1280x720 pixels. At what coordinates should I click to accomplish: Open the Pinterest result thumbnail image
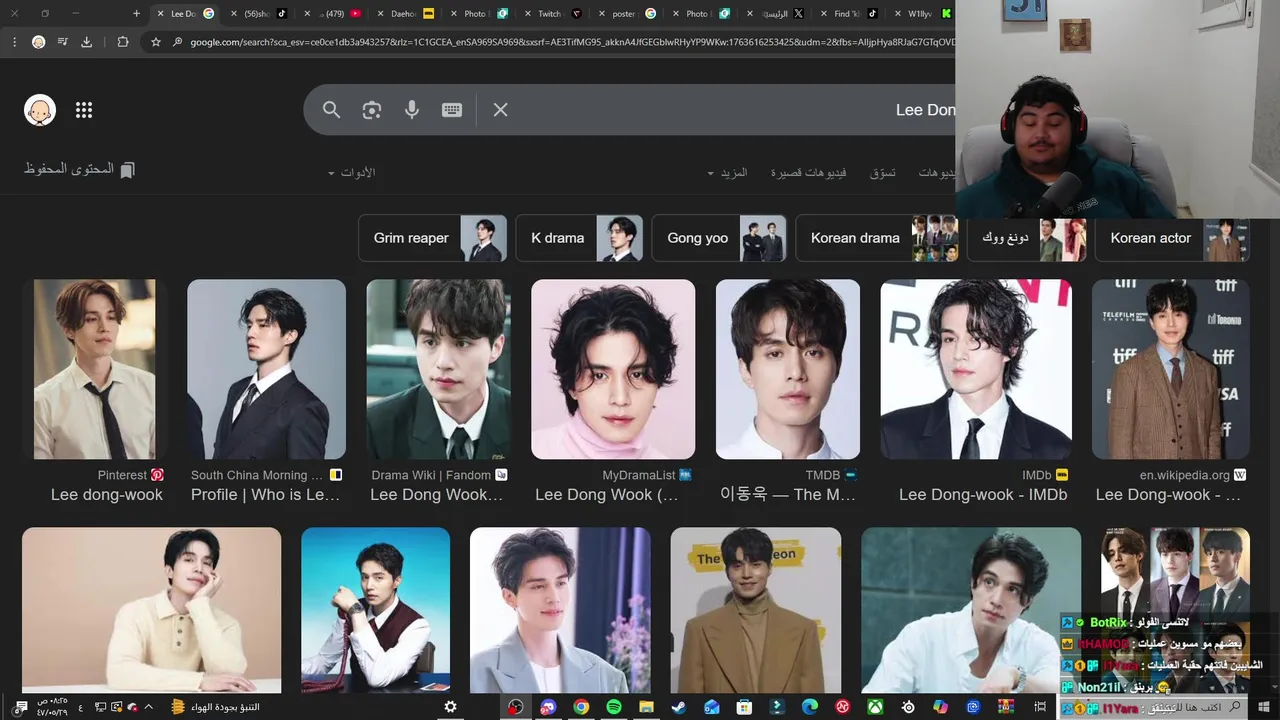pos(94,369)
